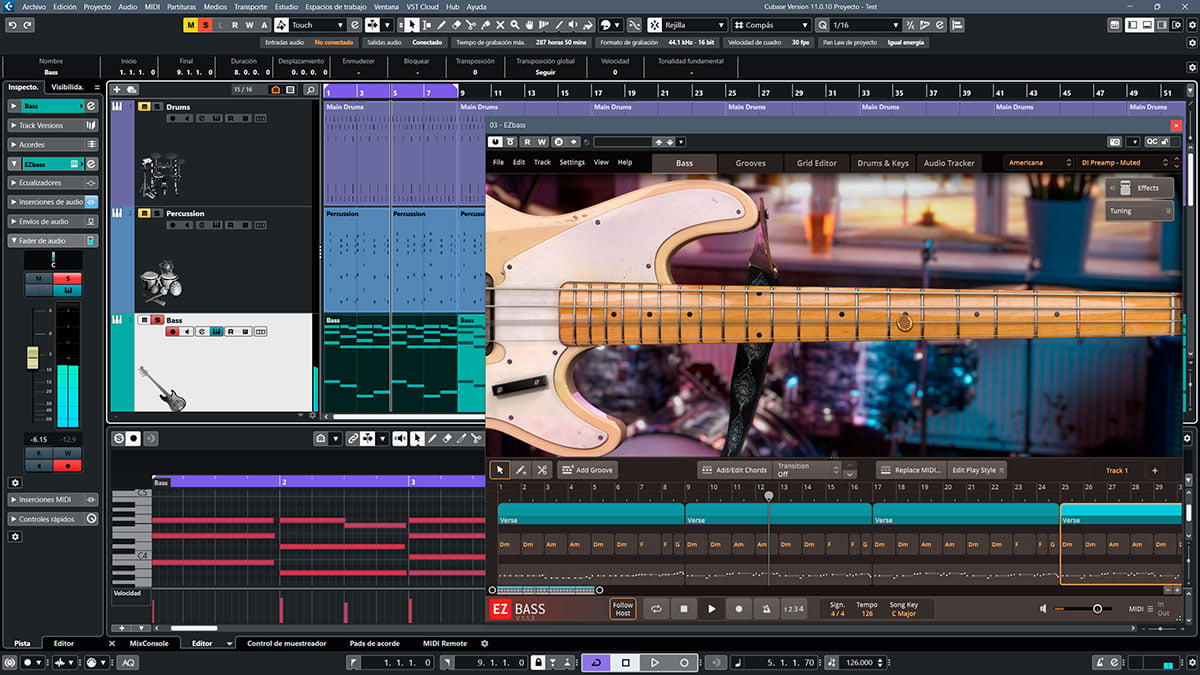Select the Range Selection tool
The width and height of the screenshot is (1200, 675).
pos(426,25)
